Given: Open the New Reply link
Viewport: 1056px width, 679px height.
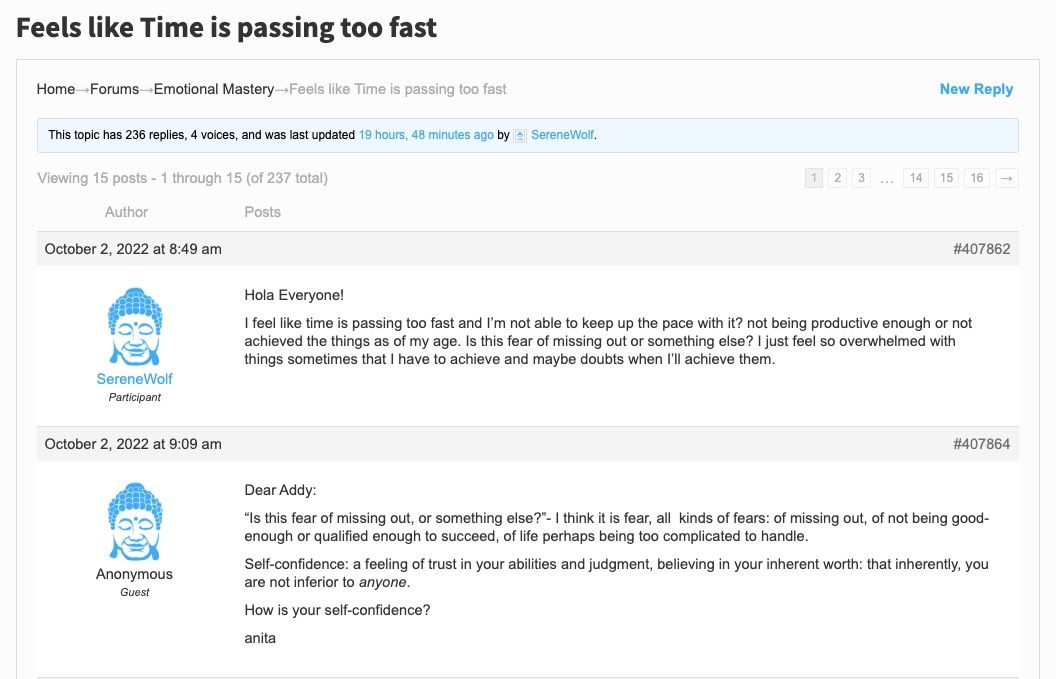Looking at the screenshot, I should pyautogui.click(x=976, y=89).
